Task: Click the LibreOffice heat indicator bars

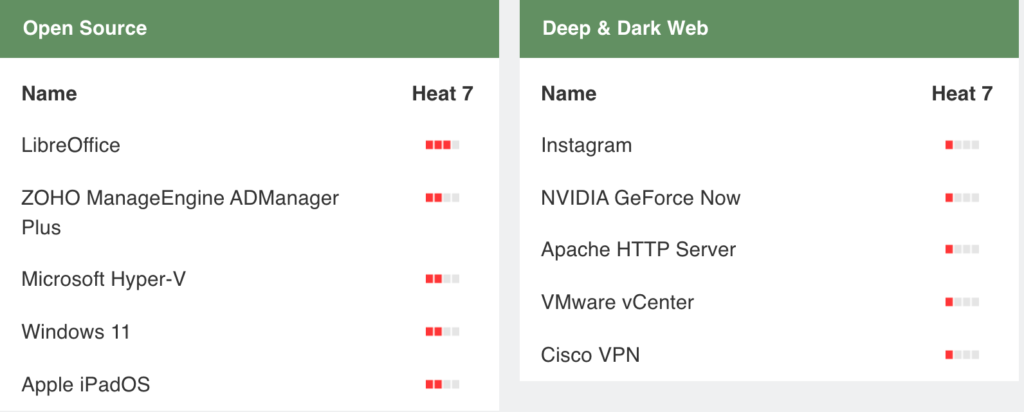Action: pyautogui.click(x=442, y=145)
